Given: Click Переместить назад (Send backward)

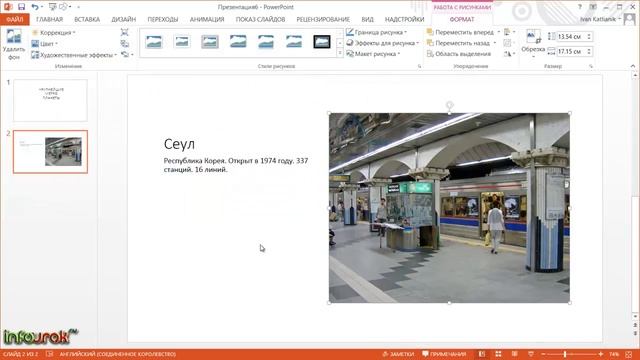Looking at the screenshot, I should (x=458, y=43).
